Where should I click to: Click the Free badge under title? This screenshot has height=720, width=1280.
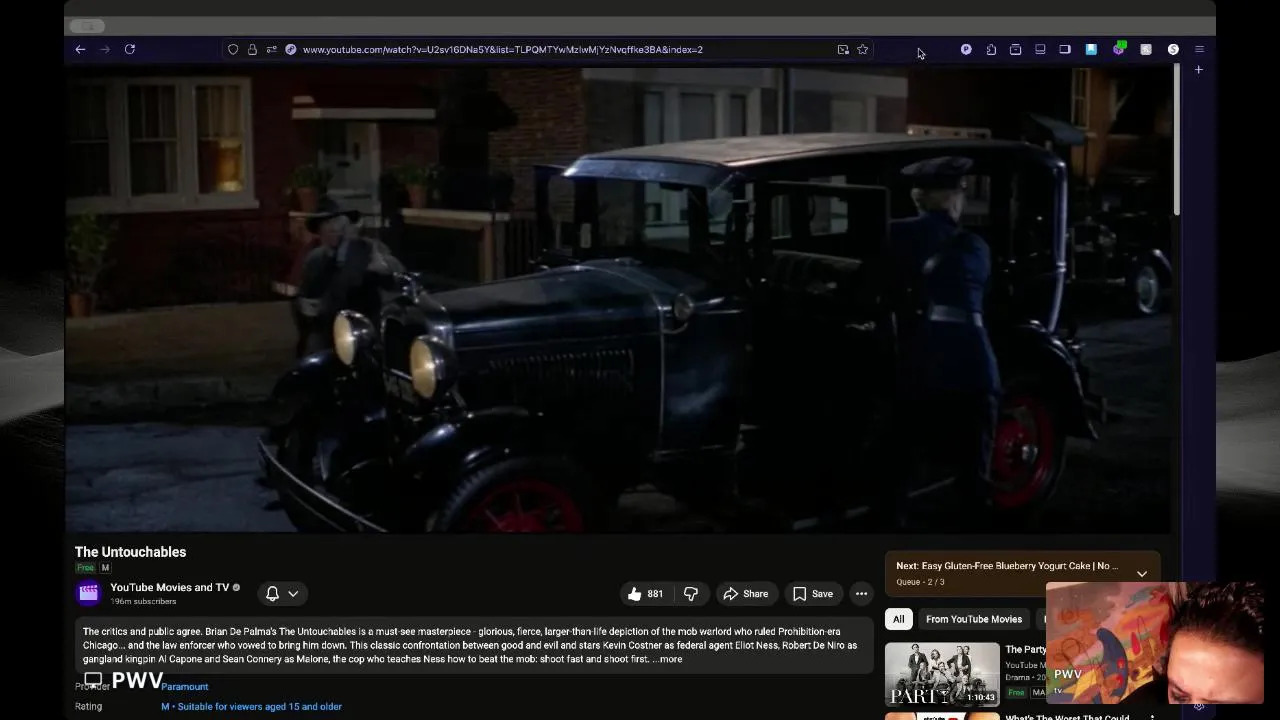click(85, 568)
